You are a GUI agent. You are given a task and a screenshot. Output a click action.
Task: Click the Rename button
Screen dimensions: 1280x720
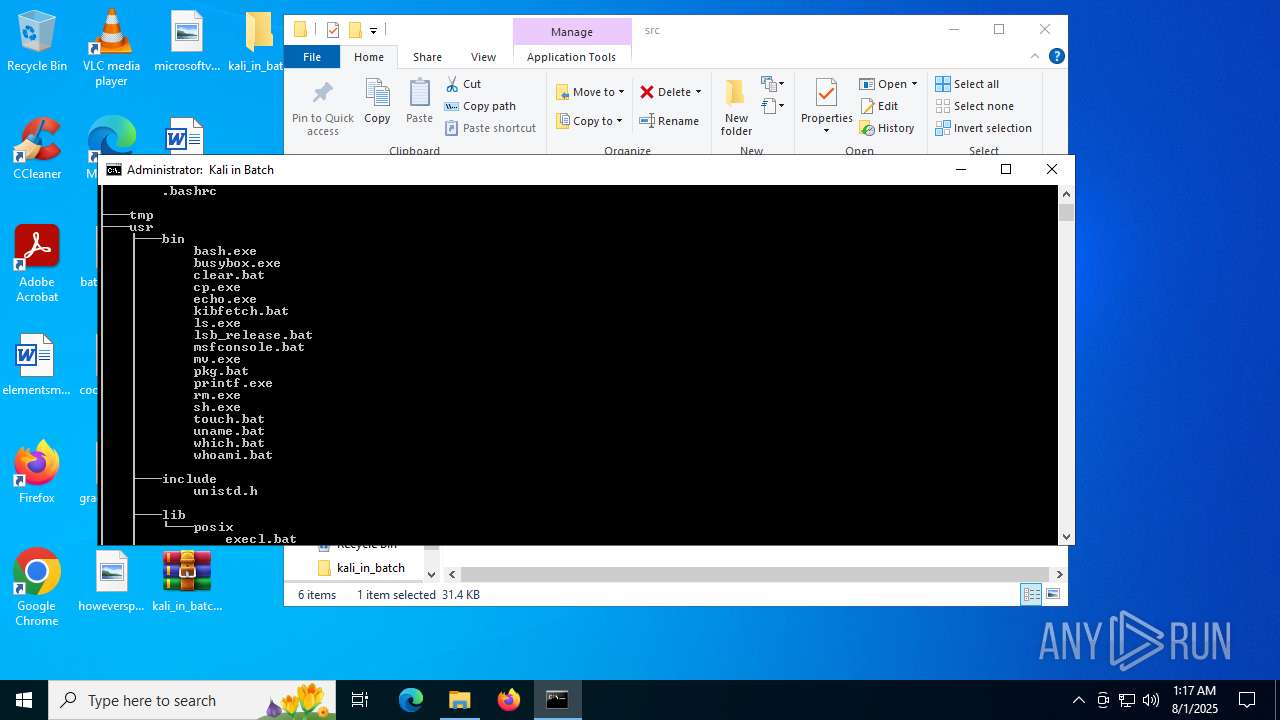(669, 121)
